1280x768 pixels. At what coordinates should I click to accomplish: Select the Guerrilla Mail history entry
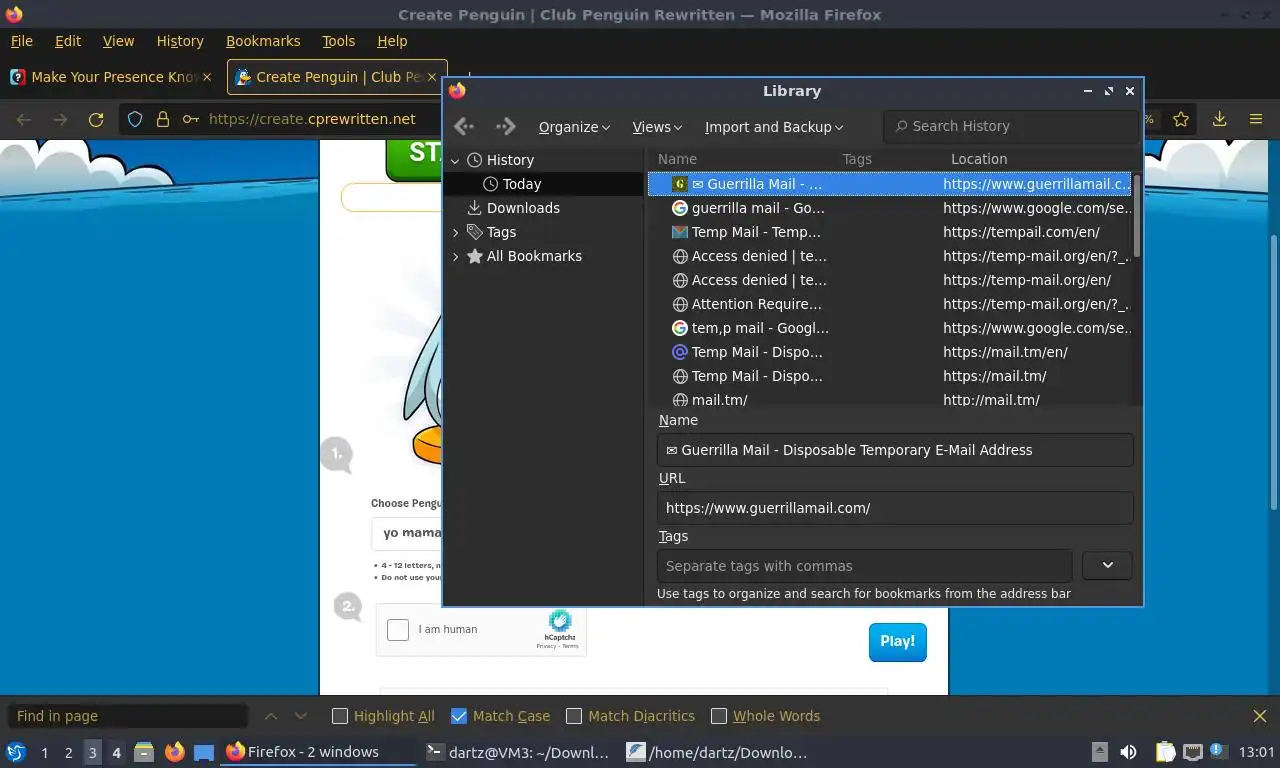890,184
